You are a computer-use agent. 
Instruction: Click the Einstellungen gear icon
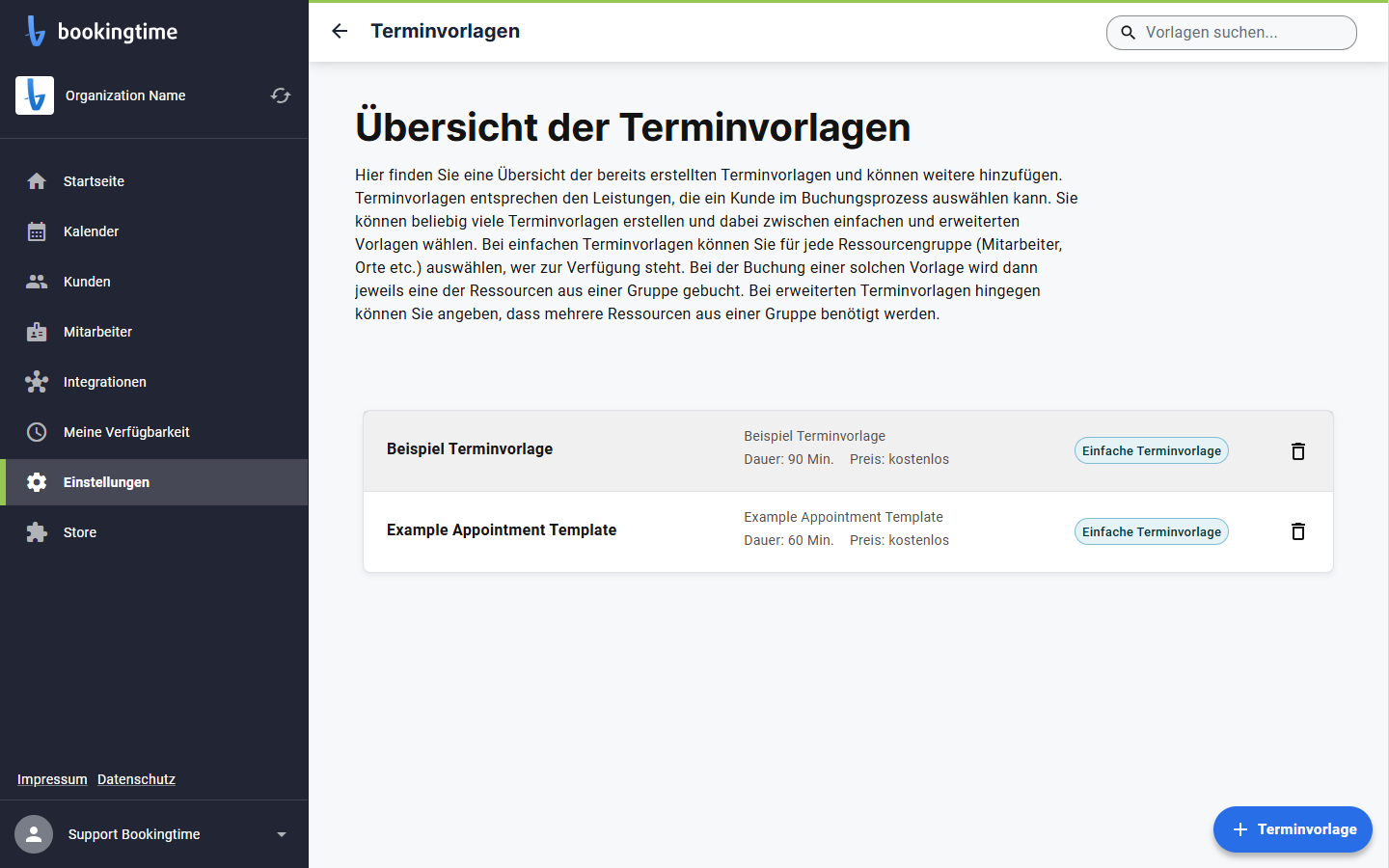click(37, 482)
